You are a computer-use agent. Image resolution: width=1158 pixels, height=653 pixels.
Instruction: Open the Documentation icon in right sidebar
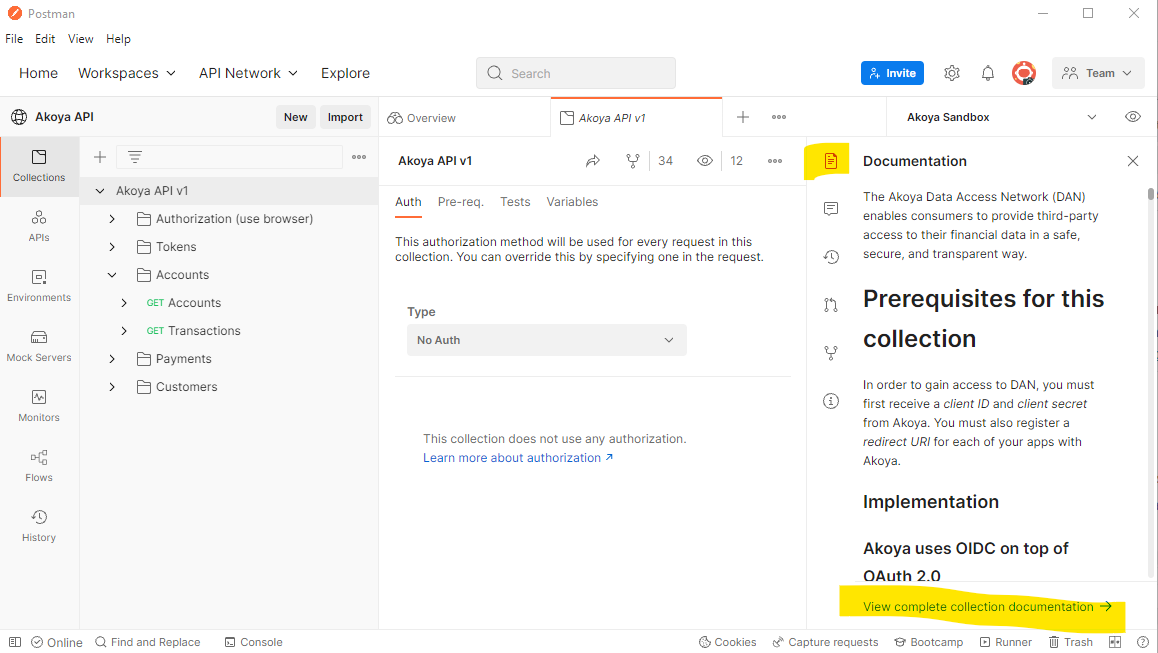[x=831, y=161]
